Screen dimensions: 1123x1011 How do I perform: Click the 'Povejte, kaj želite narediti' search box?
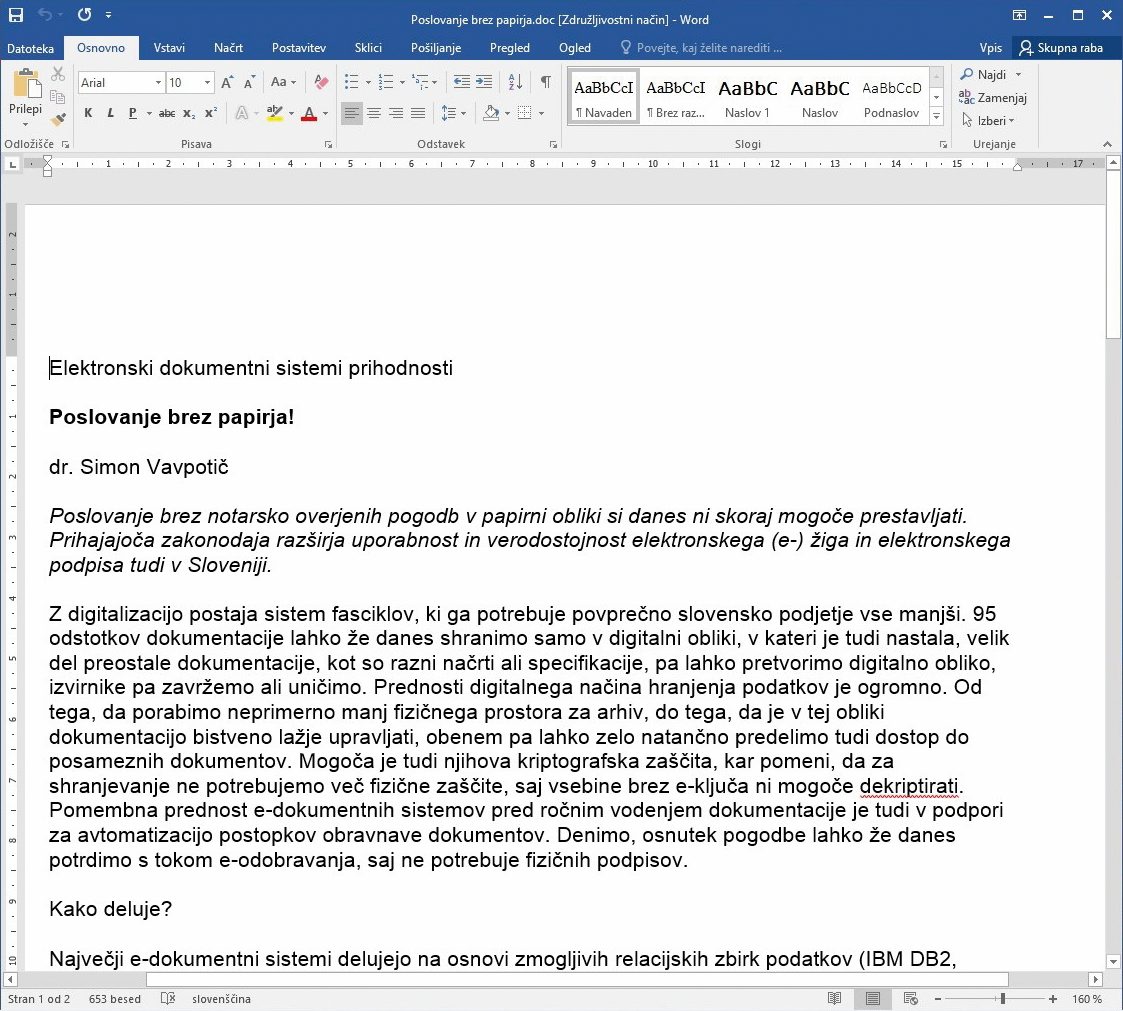(702, 48)
